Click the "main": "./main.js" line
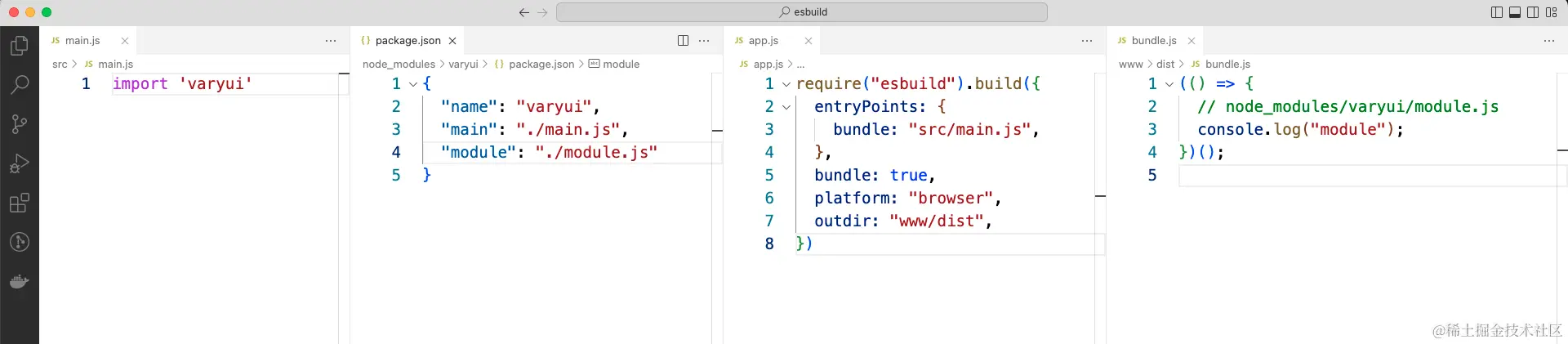 coord(534,129)
